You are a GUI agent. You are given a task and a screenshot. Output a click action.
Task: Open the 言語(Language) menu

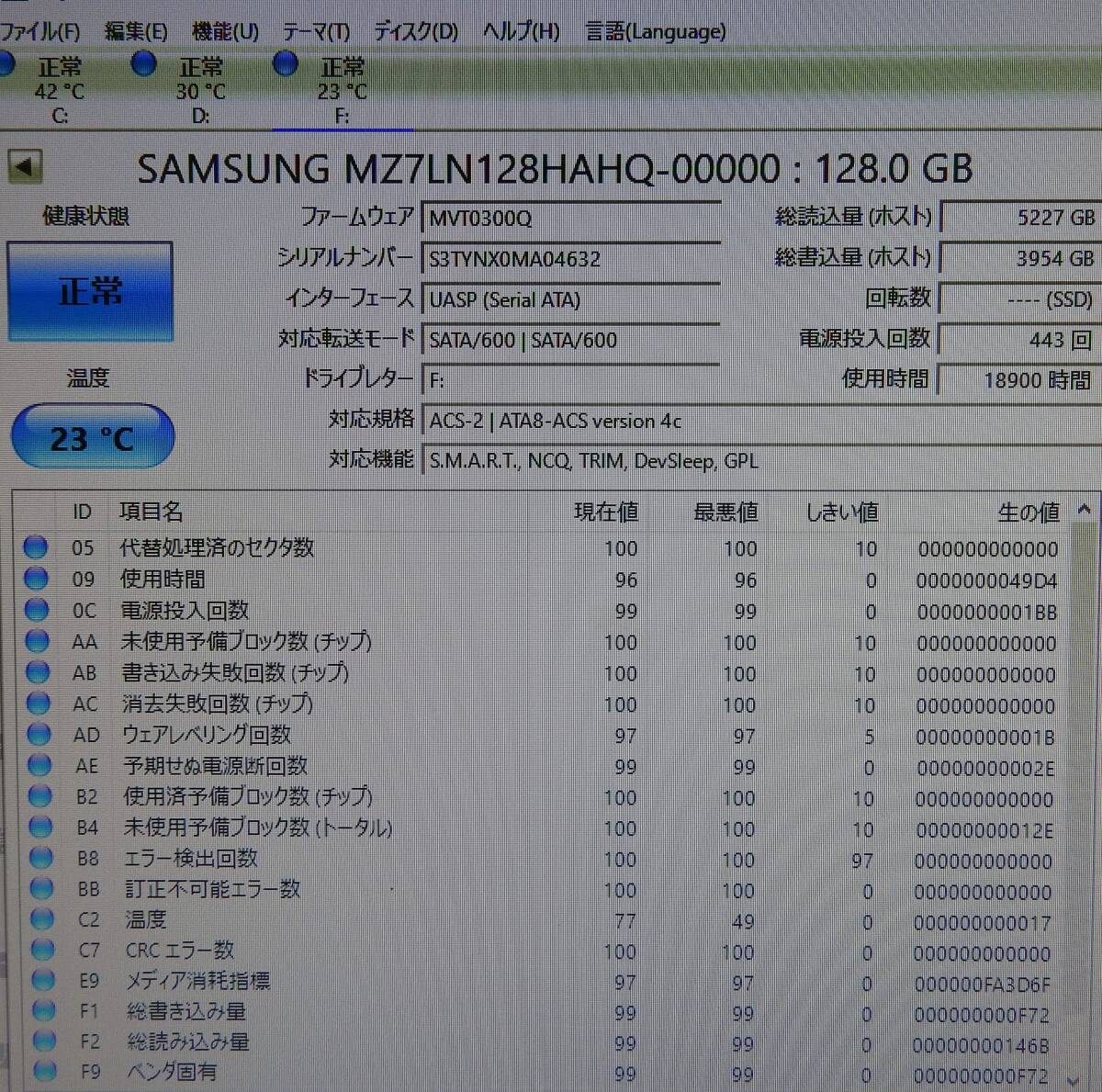tap(656, 31)
